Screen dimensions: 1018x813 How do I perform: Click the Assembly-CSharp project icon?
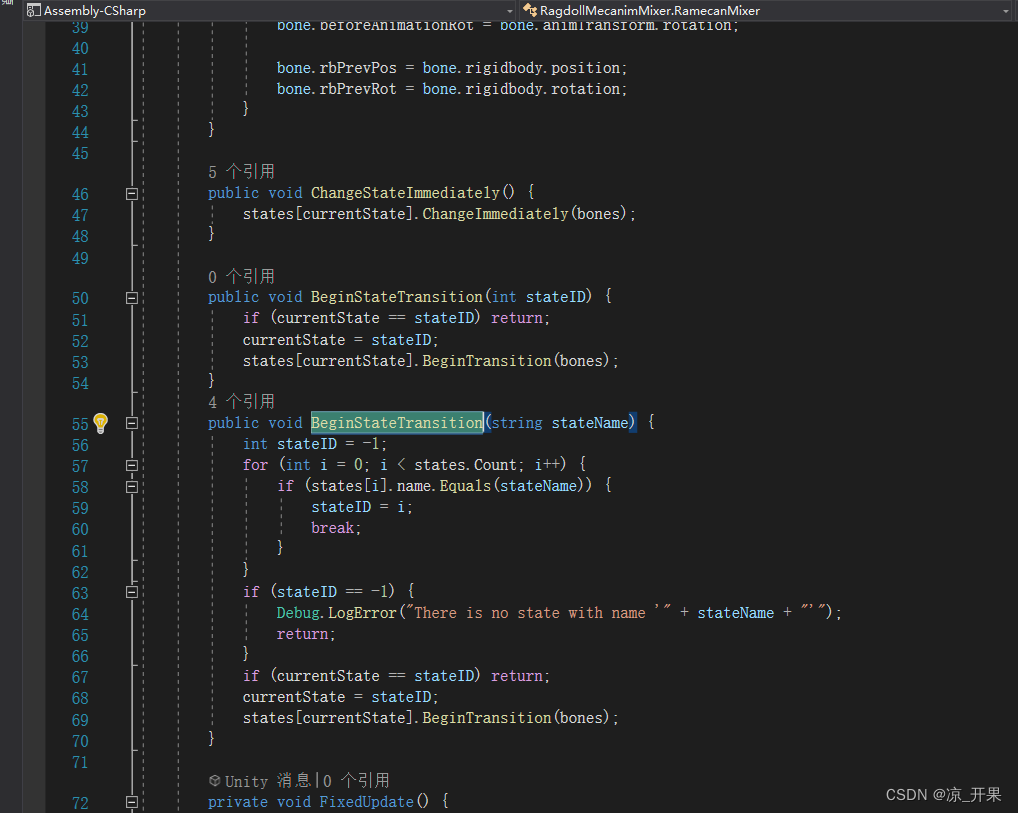pos(33,10)
